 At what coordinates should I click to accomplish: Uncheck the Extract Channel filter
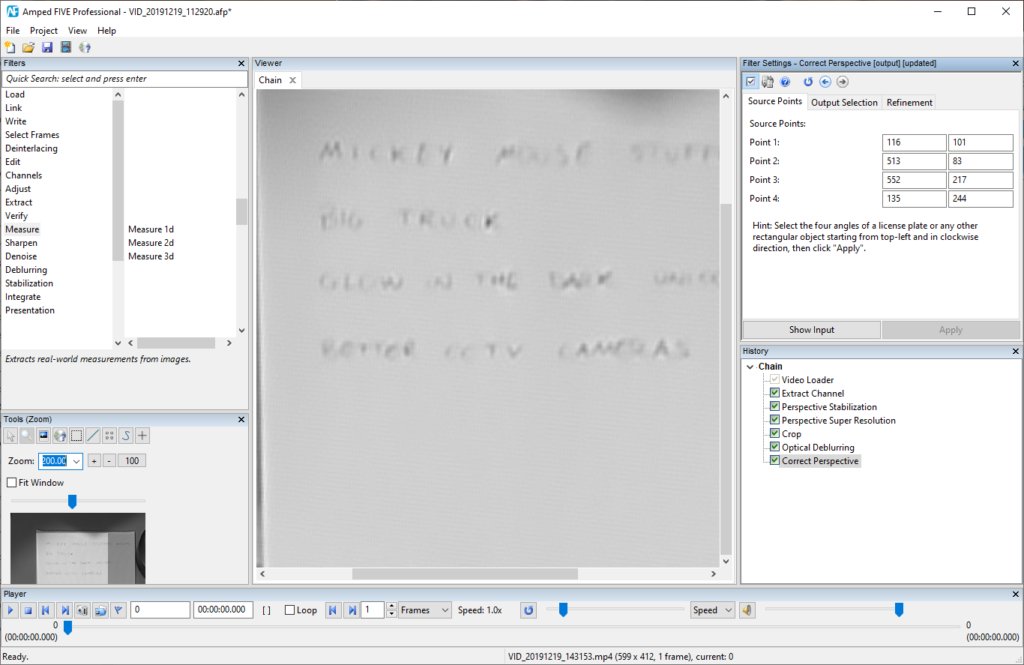click(x=775, y=393)
